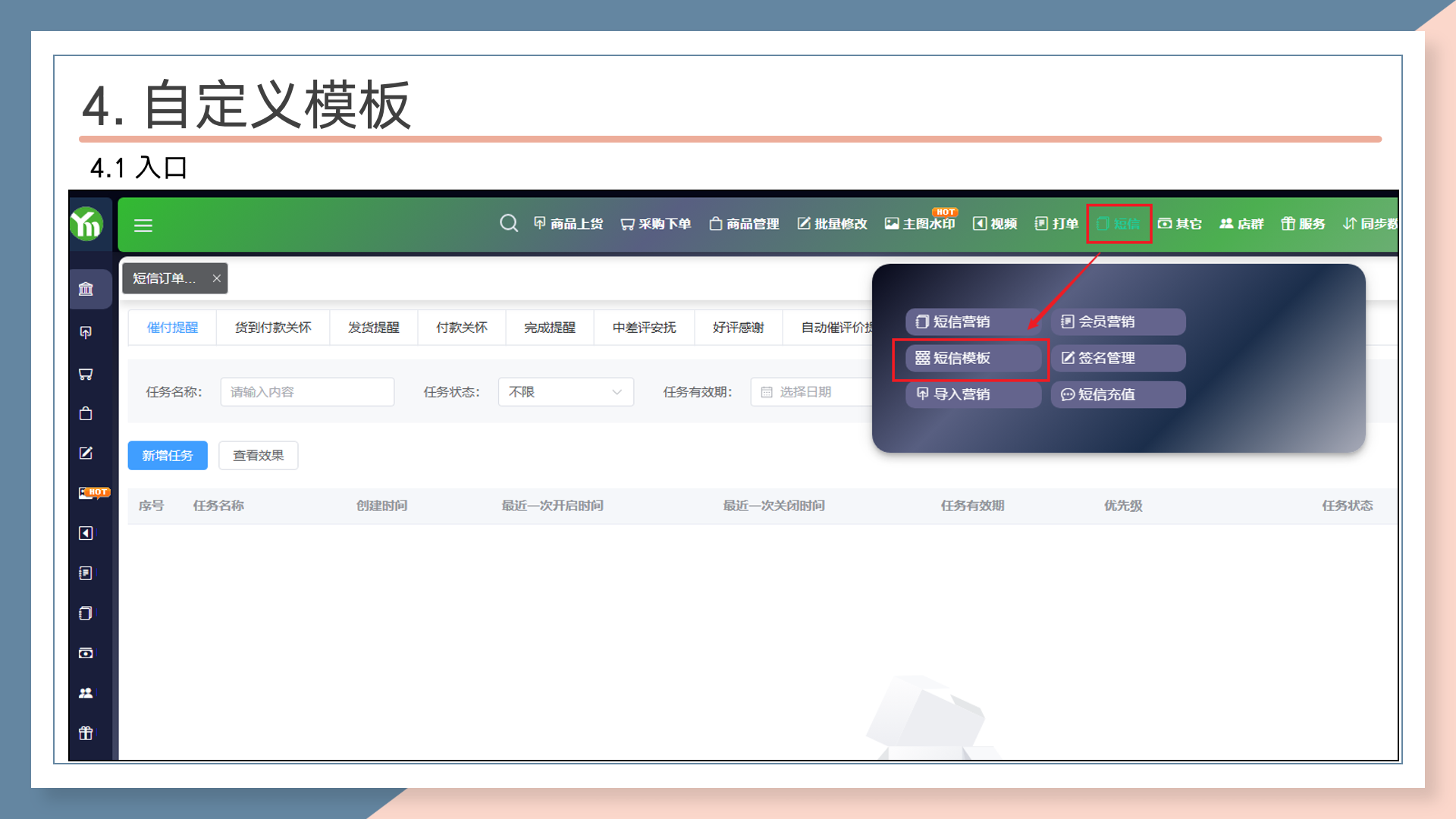This screenshot has width=1456, height=819.
Task: Click the 新增任务 button
Action: click(168, 456)
